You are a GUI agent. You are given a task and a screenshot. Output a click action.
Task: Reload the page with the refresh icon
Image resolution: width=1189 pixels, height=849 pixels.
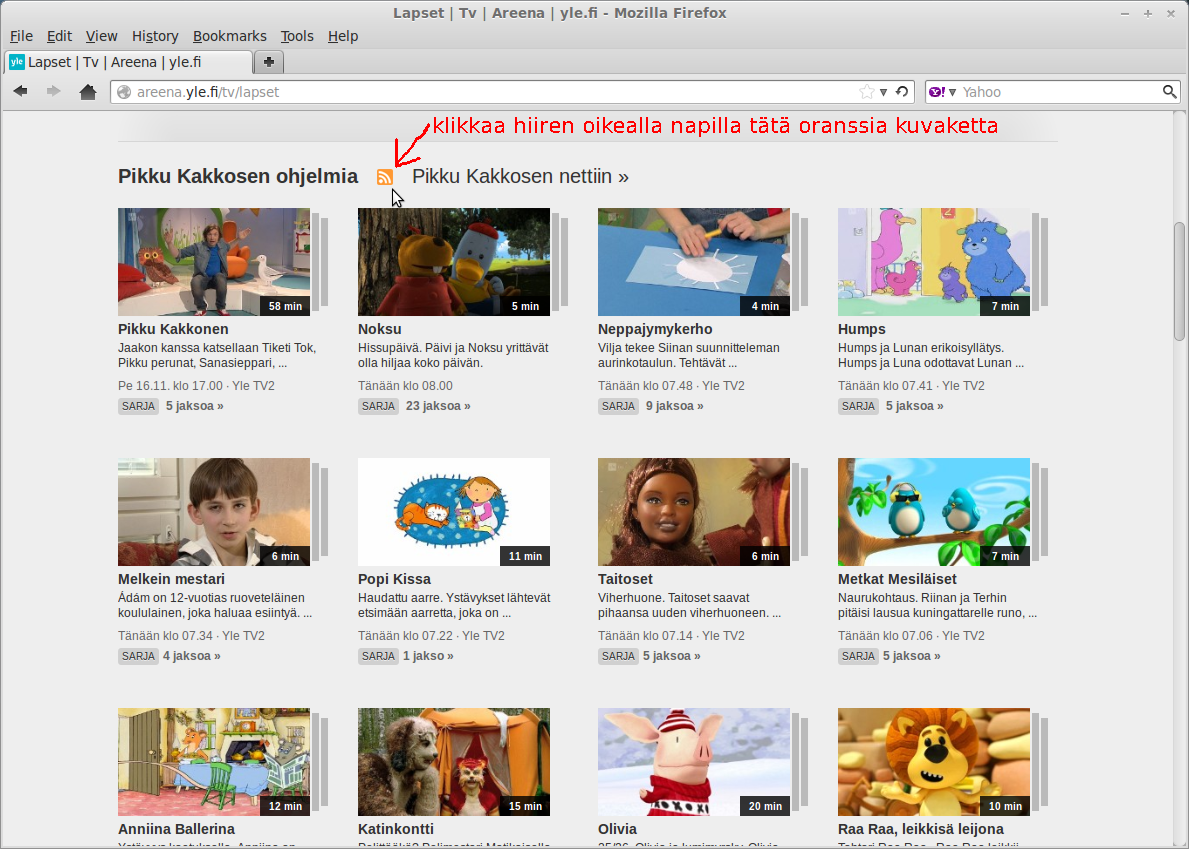click(x=902, y=92)
